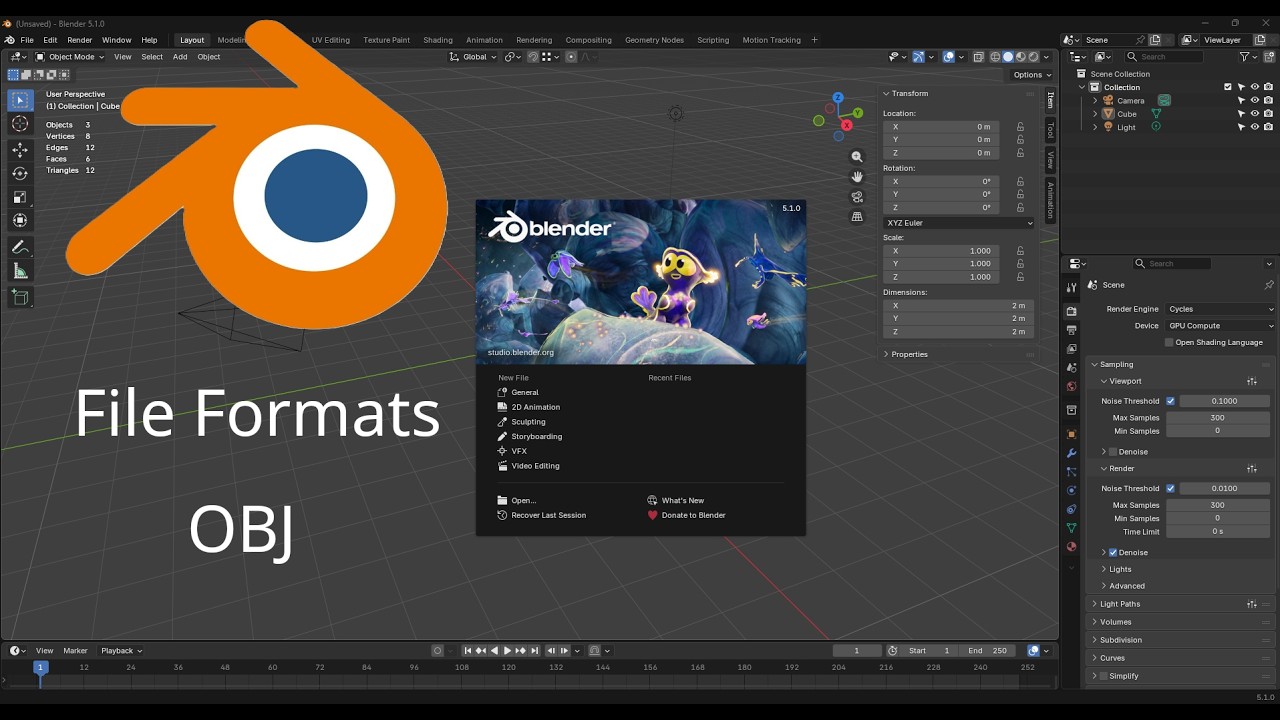This screenshot has height=720, width=1280.
Task: Switch to wireframe viewport shading
Action: click(995, 57)
